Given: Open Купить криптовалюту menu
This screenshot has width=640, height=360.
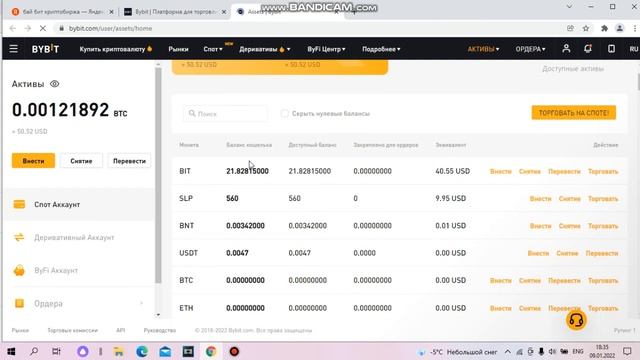Looking at the screenshot, I should (116, 49).
